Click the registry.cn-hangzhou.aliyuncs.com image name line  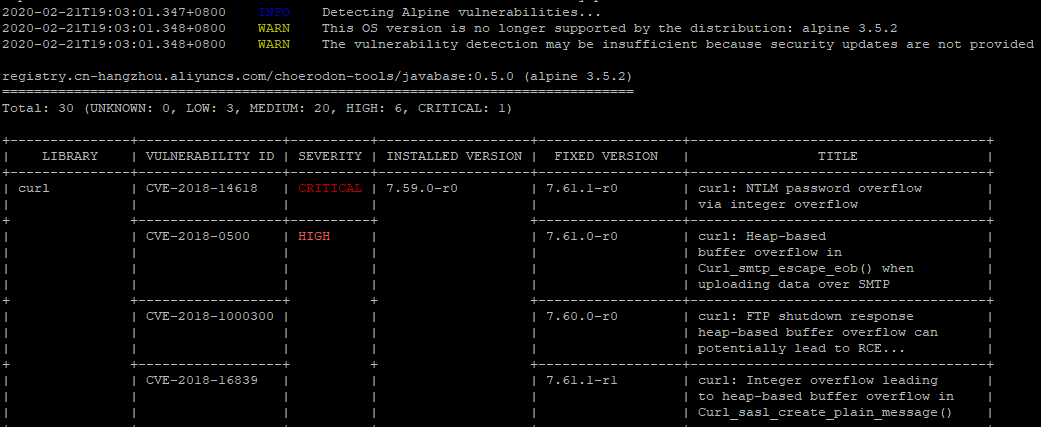(317, 76)
